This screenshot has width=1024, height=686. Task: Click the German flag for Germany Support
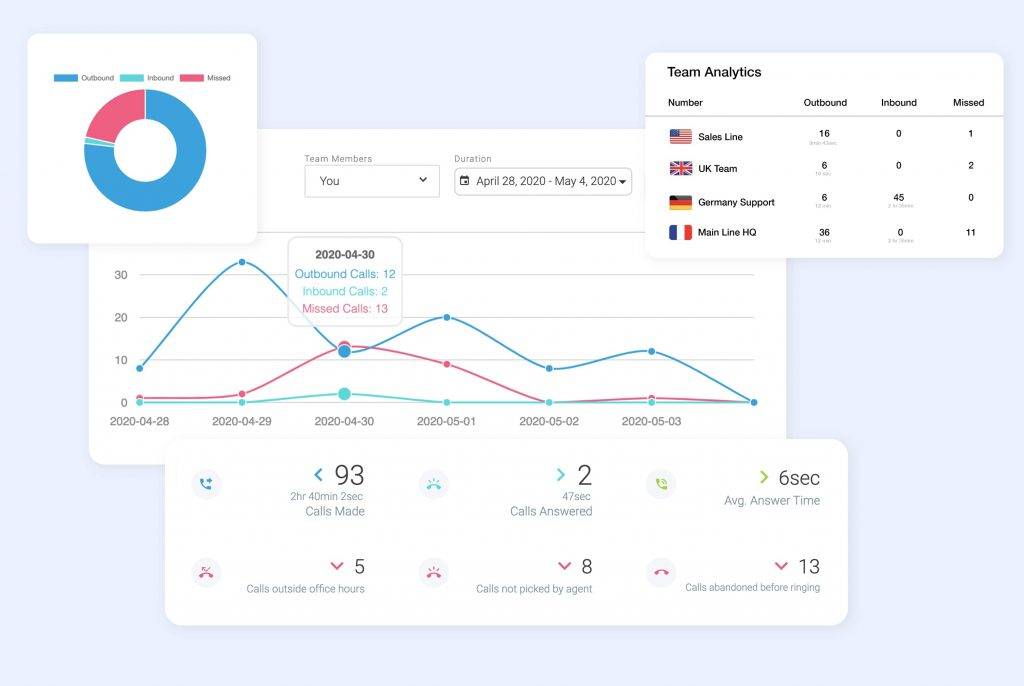680,202
